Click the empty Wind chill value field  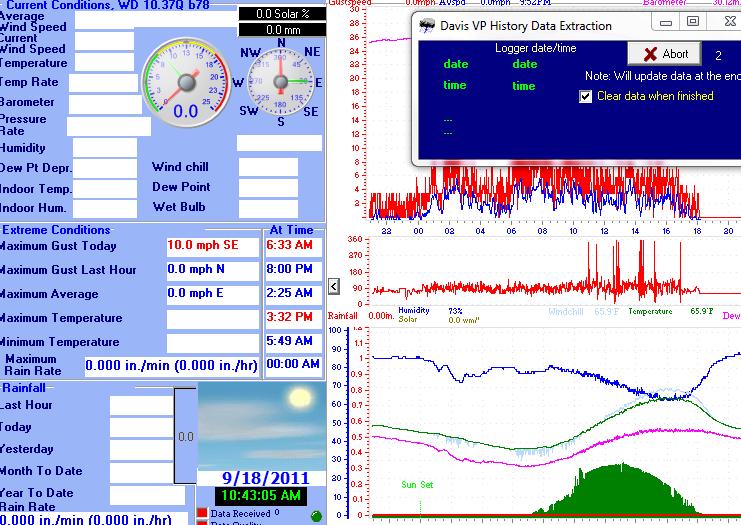point(268,167)
